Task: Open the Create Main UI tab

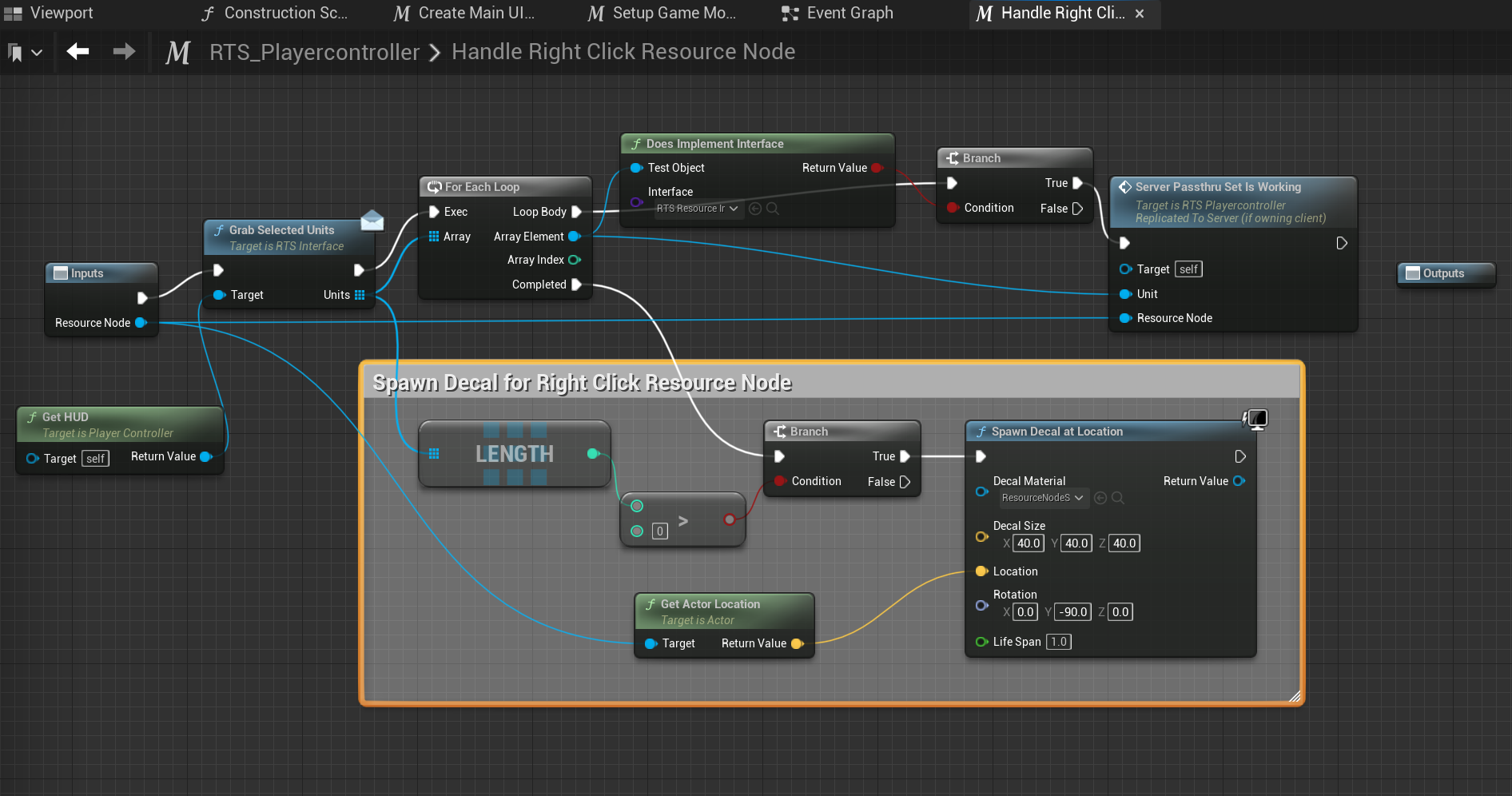Action: [464, 13]
